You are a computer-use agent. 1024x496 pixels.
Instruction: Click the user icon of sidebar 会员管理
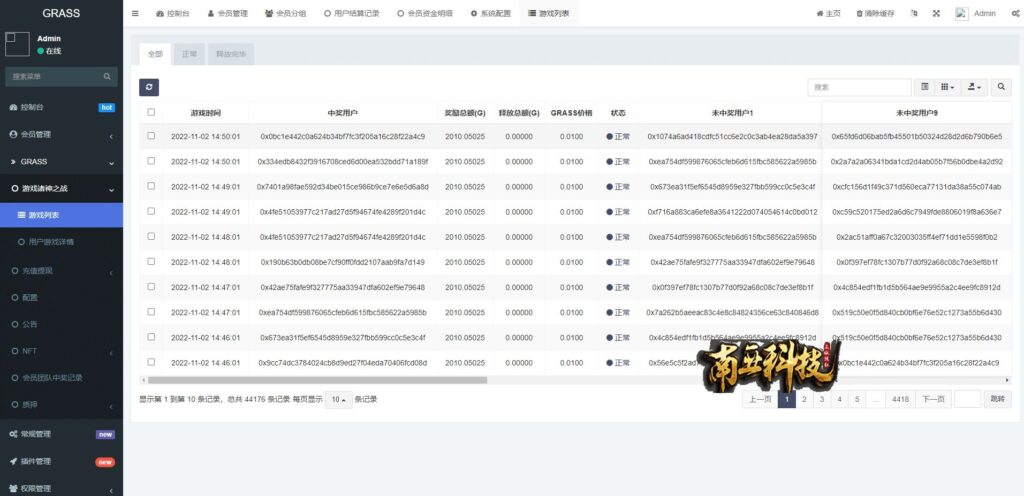click(13, 134)
